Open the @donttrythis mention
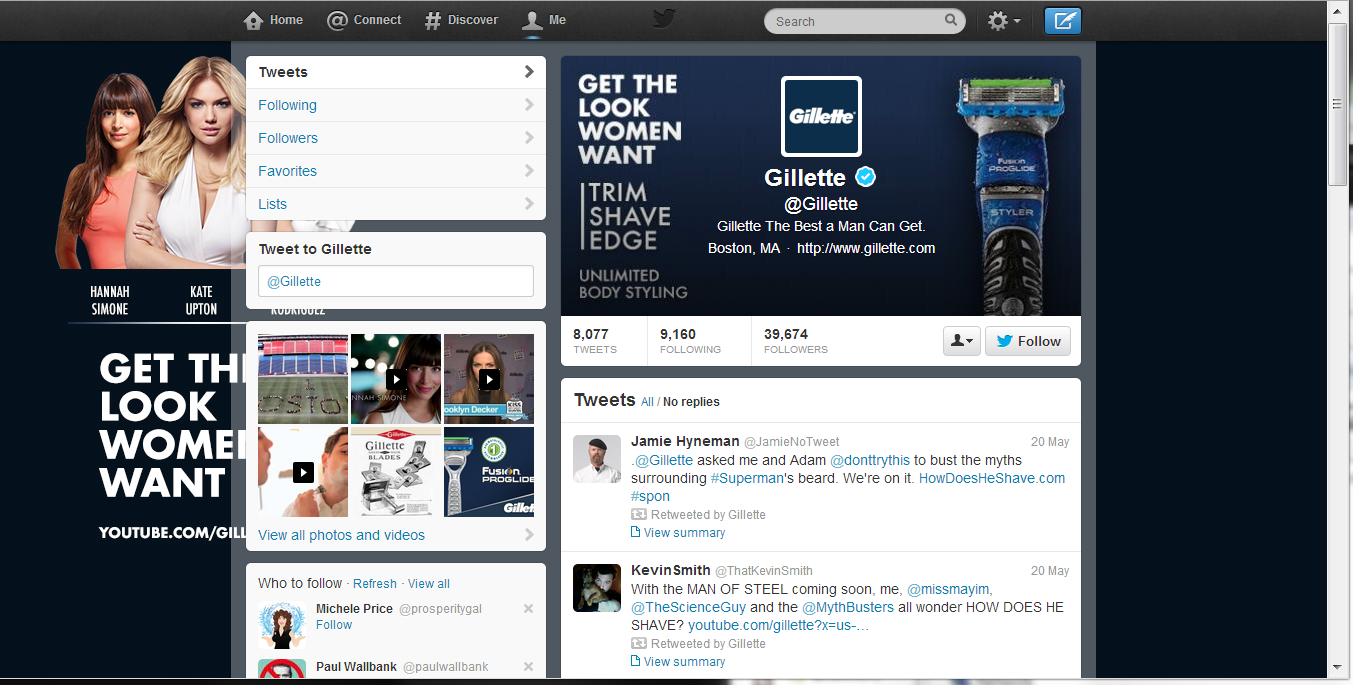This screenshot has height=685, width=1353. tap(870, 460)
